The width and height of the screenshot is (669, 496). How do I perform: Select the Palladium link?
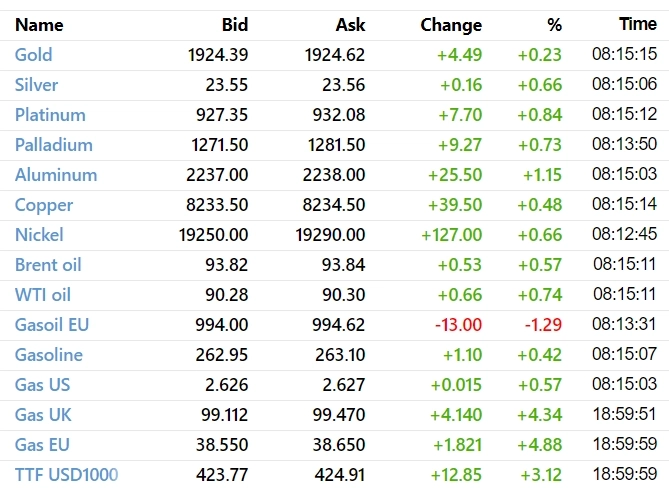pyautogui.click(x=53, y=145)
